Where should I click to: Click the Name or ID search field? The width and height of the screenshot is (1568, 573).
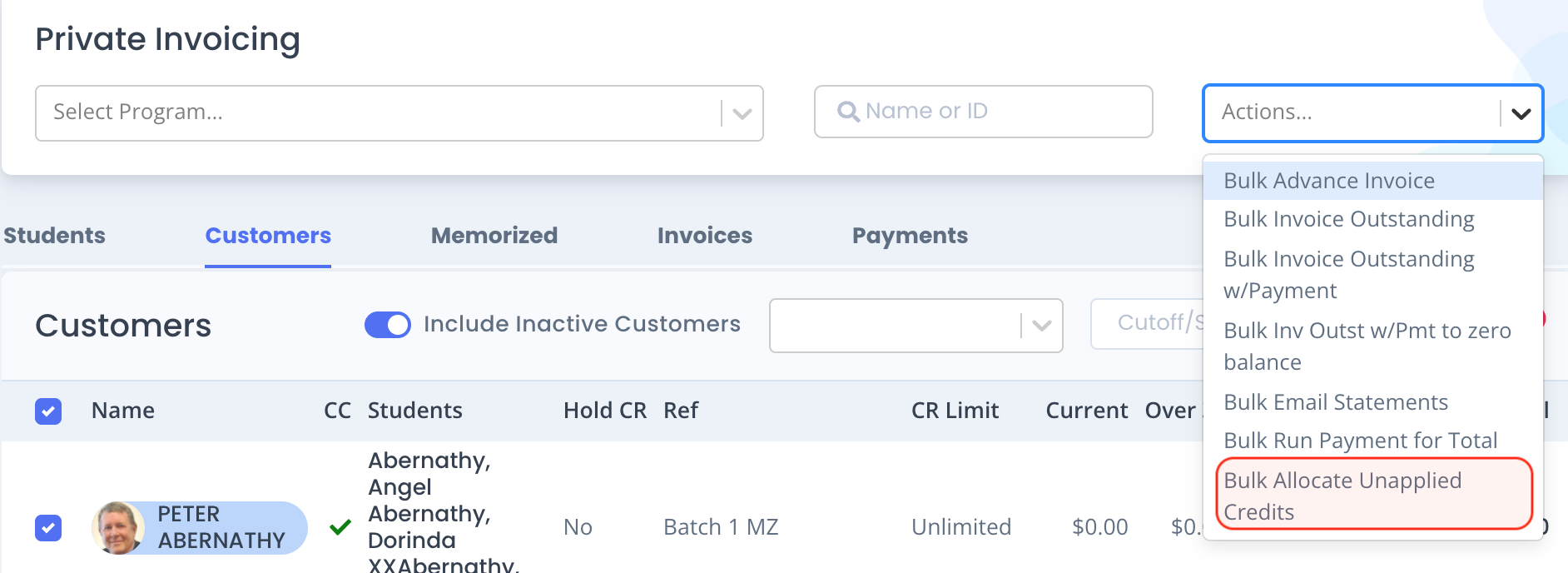click(983, 112)
